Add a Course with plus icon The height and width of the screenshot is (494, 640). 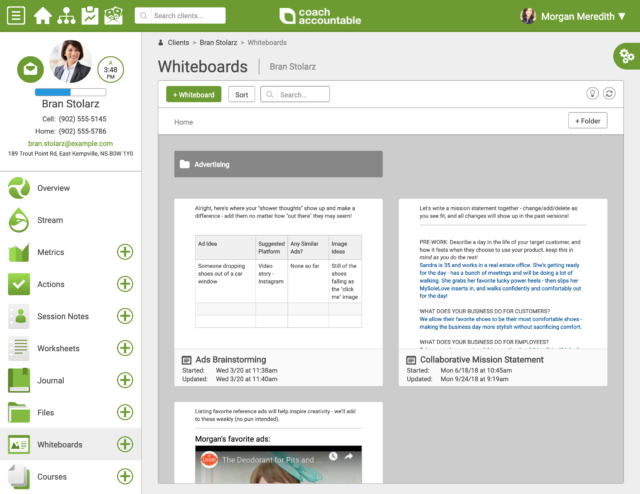point(125,476)
